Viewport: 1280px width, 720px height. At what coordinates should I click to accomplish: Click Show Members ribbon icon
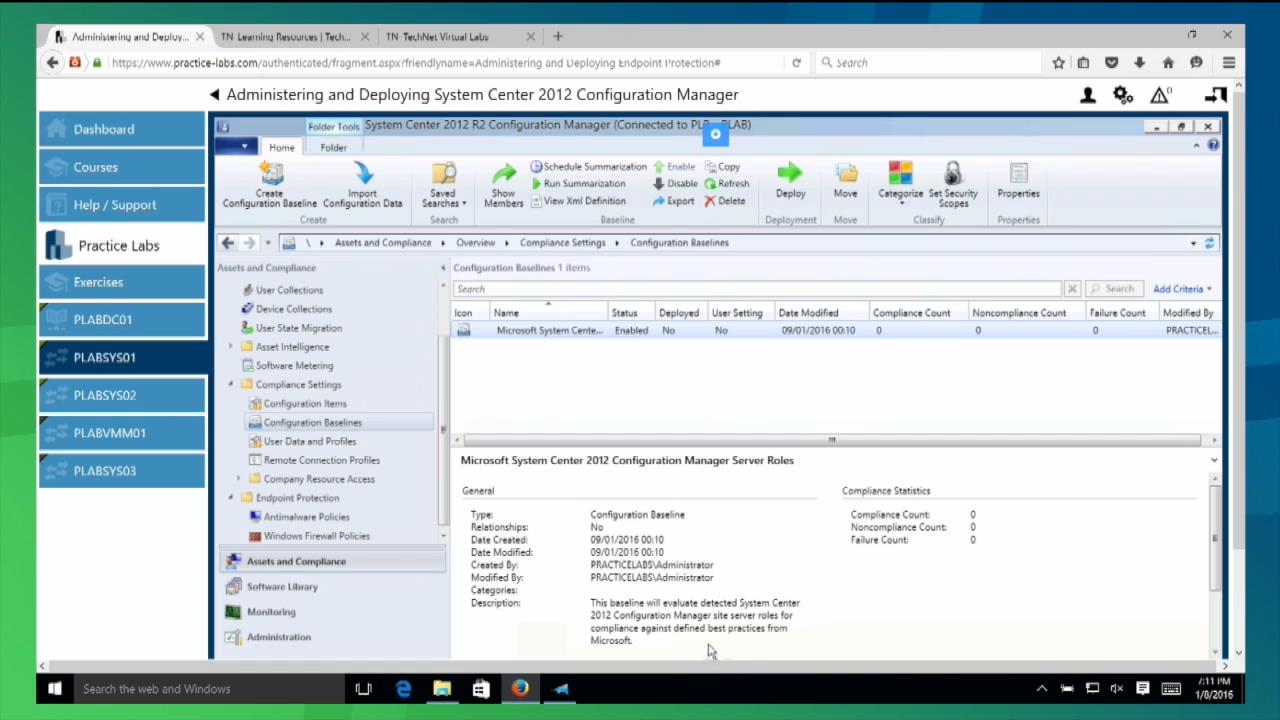coord(503,186)
